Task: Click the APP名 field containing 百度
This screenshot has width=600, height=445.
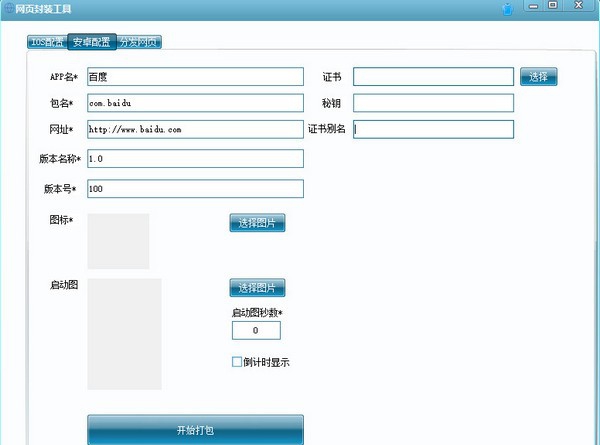Action: (196, 77)
